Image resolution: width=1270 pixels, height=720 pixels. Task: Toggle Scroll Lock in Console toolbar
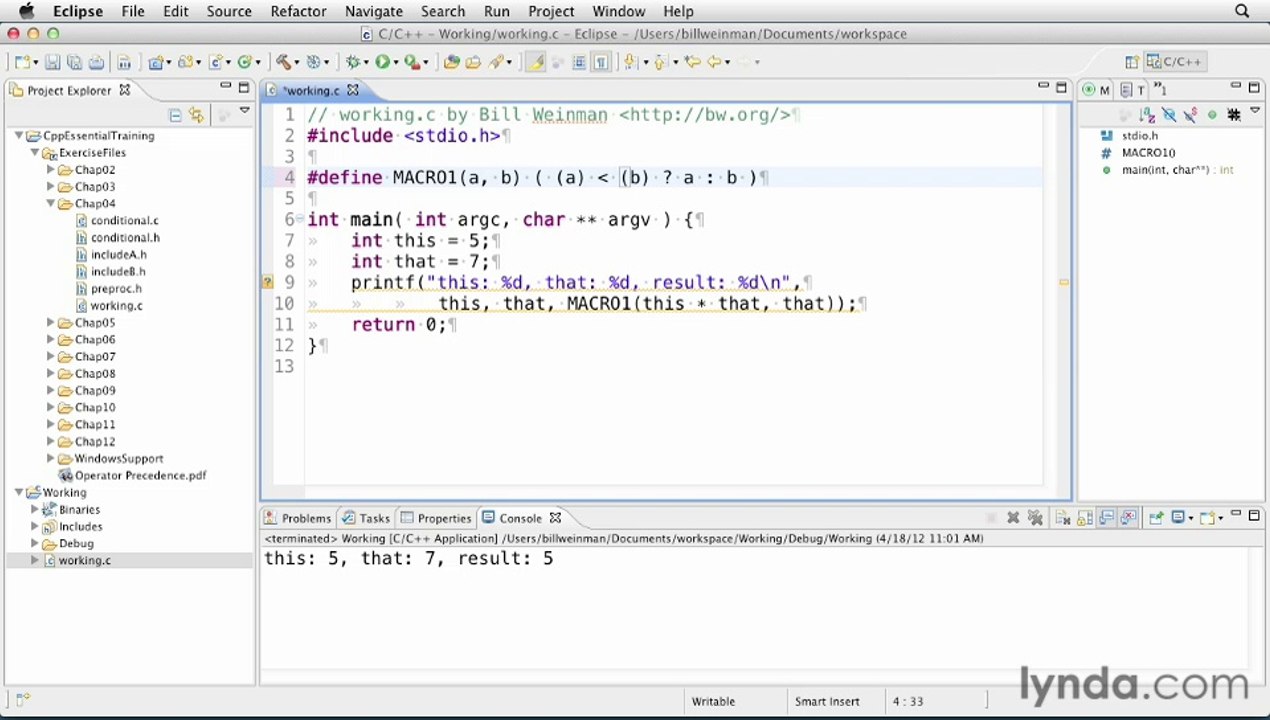pyautogui.click(x=1085, y=518)
